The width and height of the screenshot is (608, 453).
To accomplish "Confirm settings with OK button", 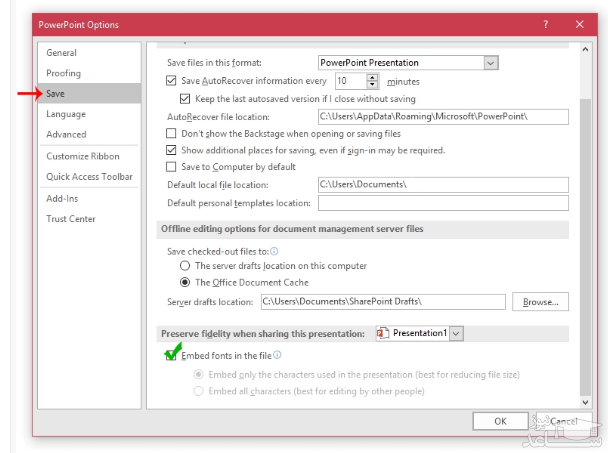I will [500, 421].
